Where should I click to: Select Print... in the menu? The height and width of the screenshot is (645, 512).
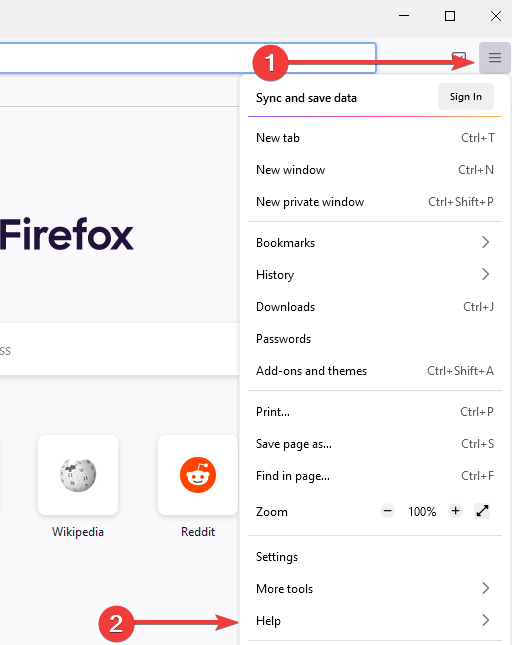[375, 412]
